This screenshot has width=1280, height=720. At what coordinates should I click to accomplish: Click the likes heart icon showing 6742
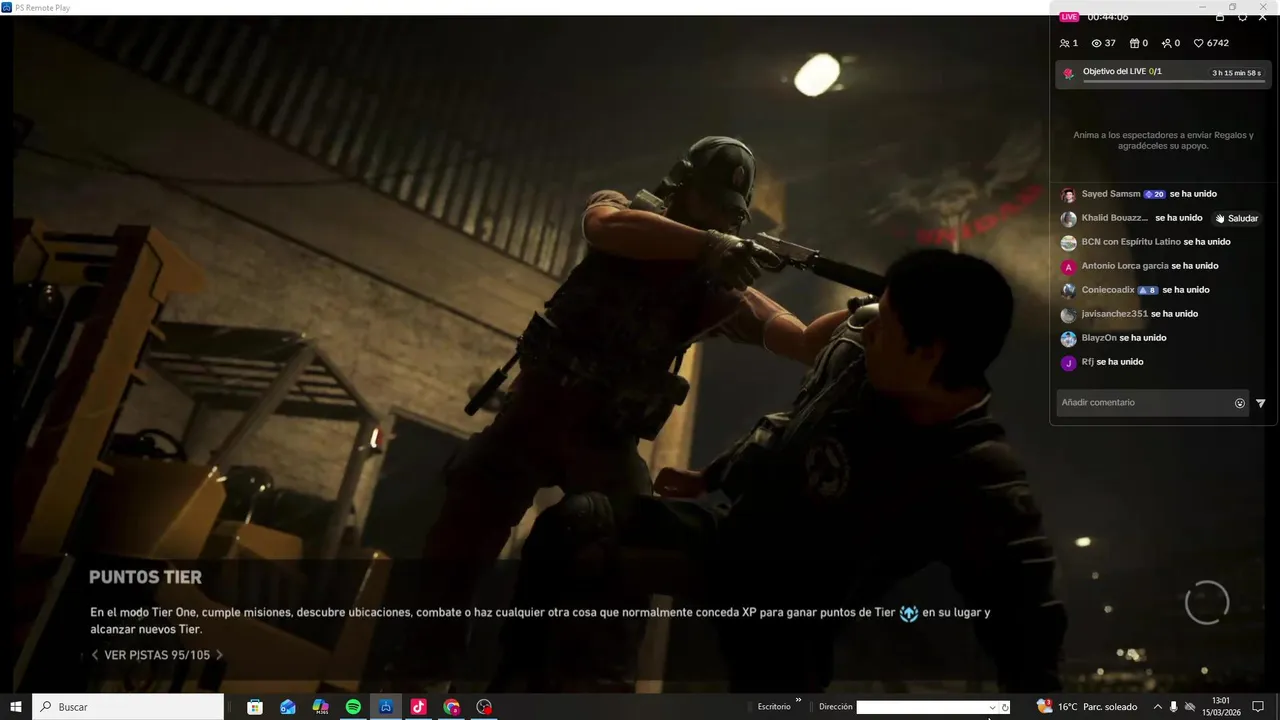click(1199, 43)
